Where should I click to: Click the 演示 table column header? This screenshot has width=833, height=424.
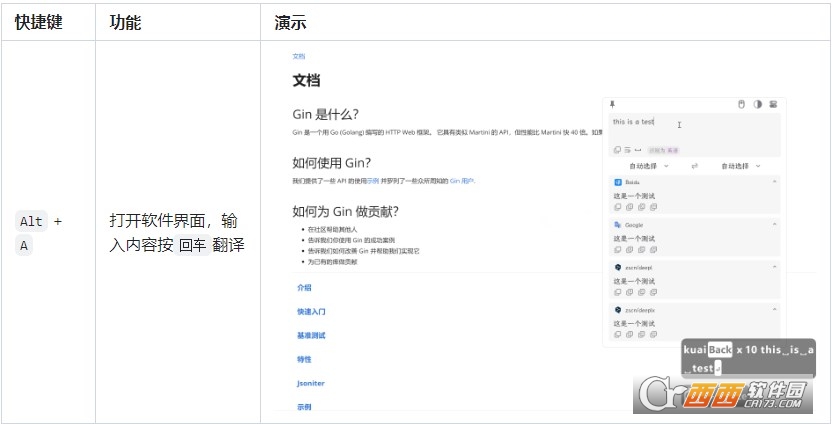pos(290,22)
